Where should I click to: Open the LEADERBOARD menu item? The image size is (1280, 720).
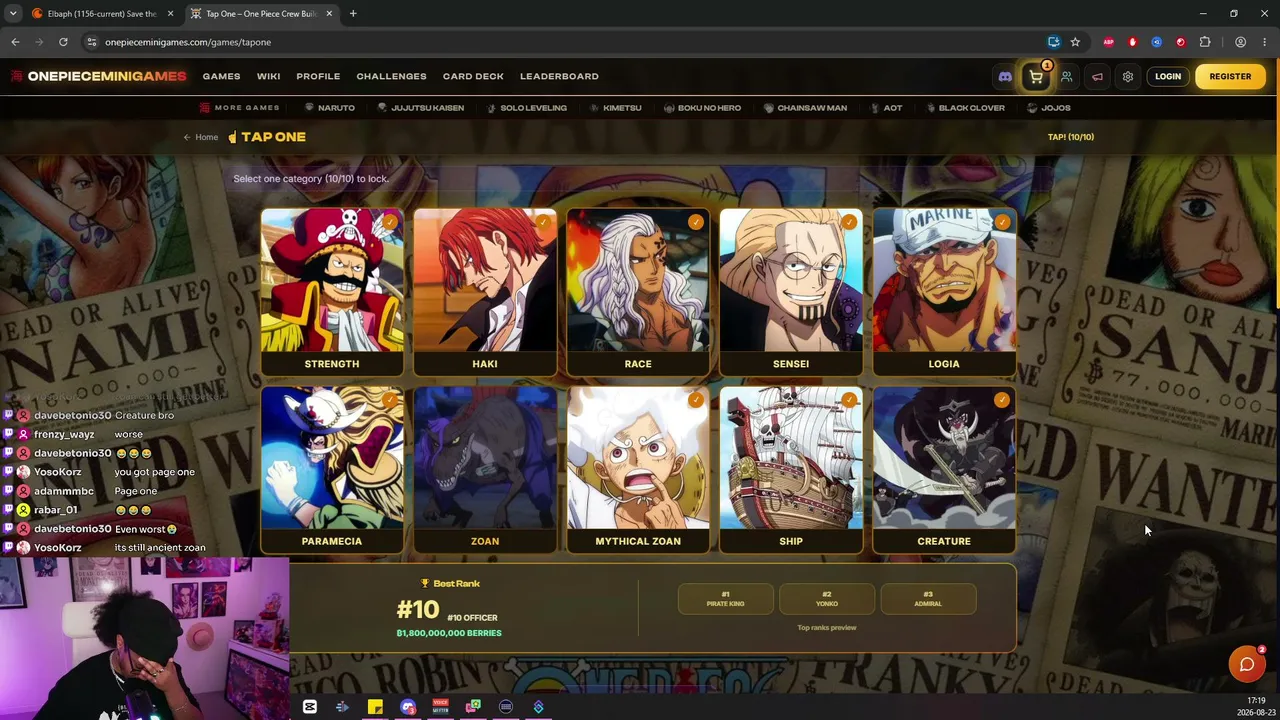pos(559,76)
